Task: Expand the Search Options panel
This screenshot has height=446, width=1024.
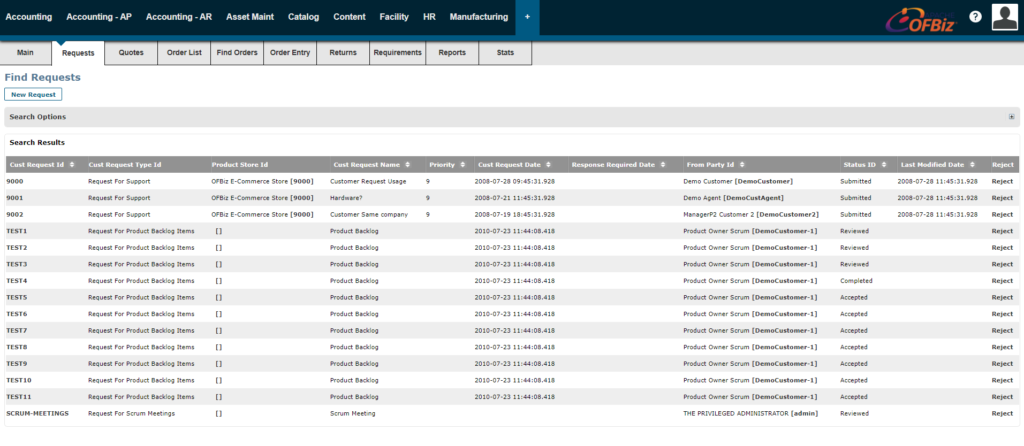Action: pyautogui.click(x=1011, y=117)
